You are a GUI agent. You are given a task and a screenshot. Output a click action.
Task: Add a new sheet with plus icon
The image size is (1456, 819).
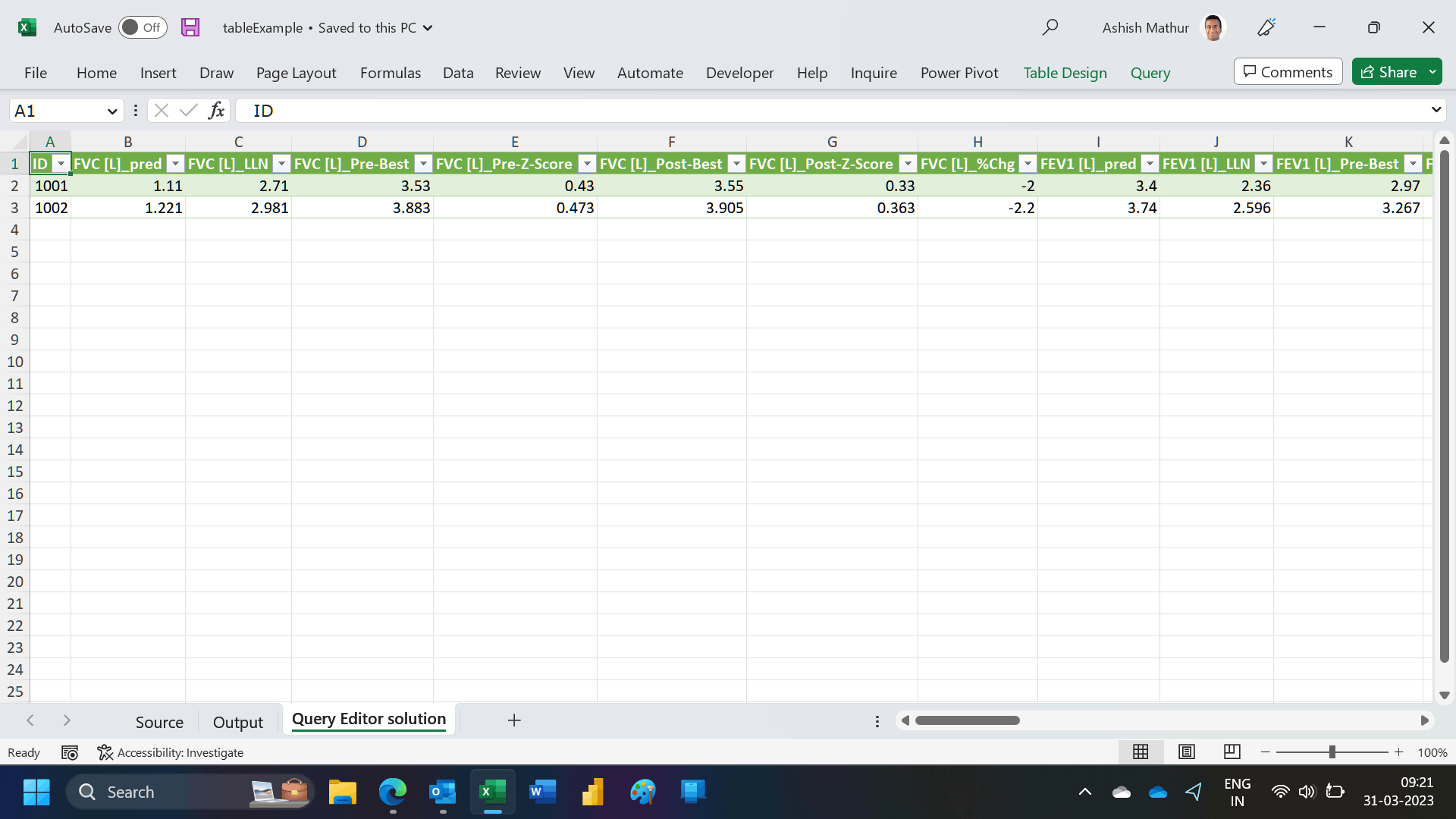point(514,720)
